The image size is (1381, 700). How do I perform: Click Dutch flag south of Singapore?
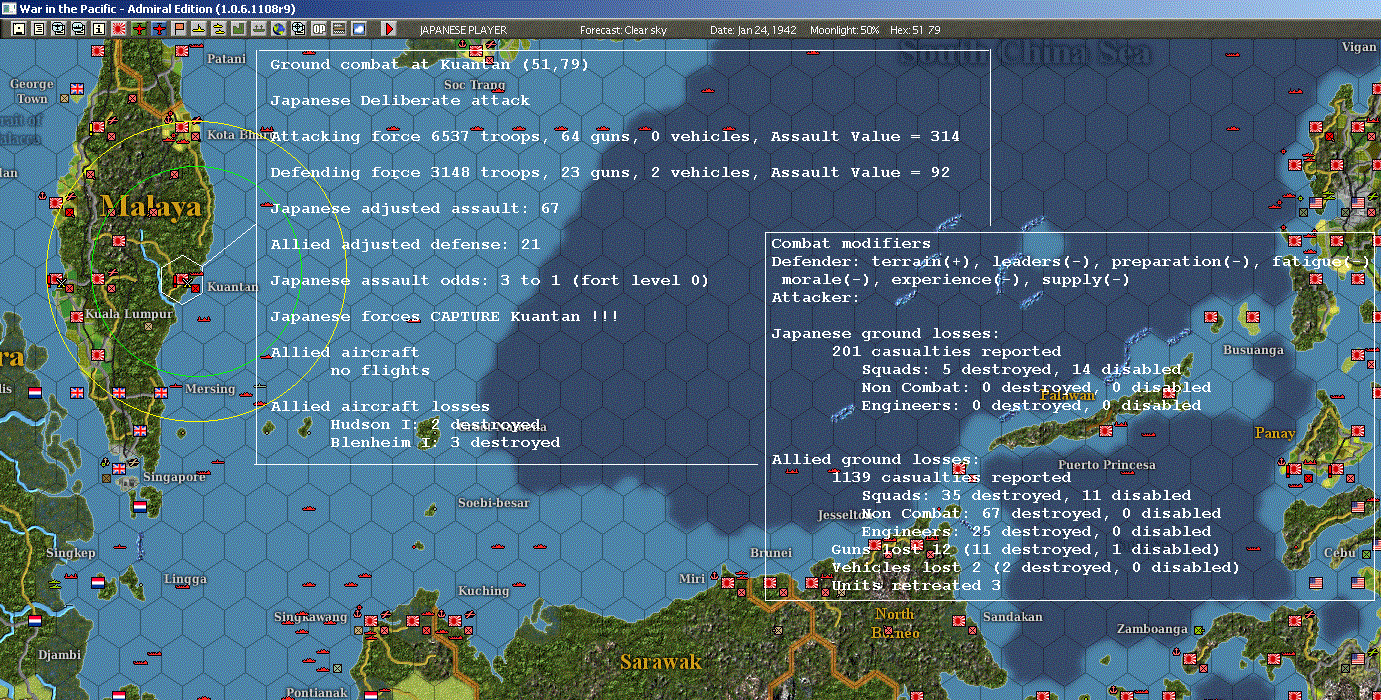point(139,507)
